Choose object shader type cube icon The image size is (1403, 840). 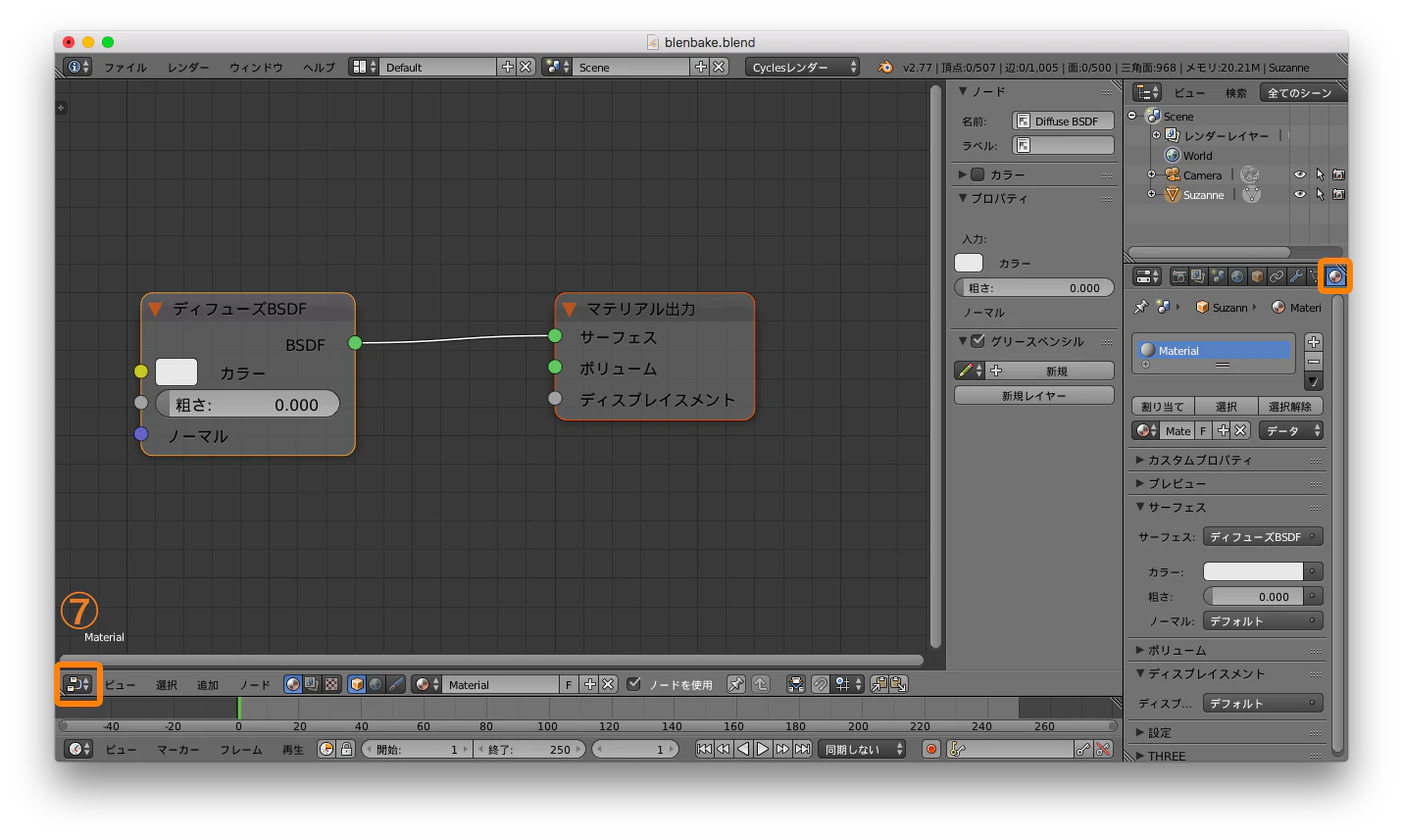point(357,684)
